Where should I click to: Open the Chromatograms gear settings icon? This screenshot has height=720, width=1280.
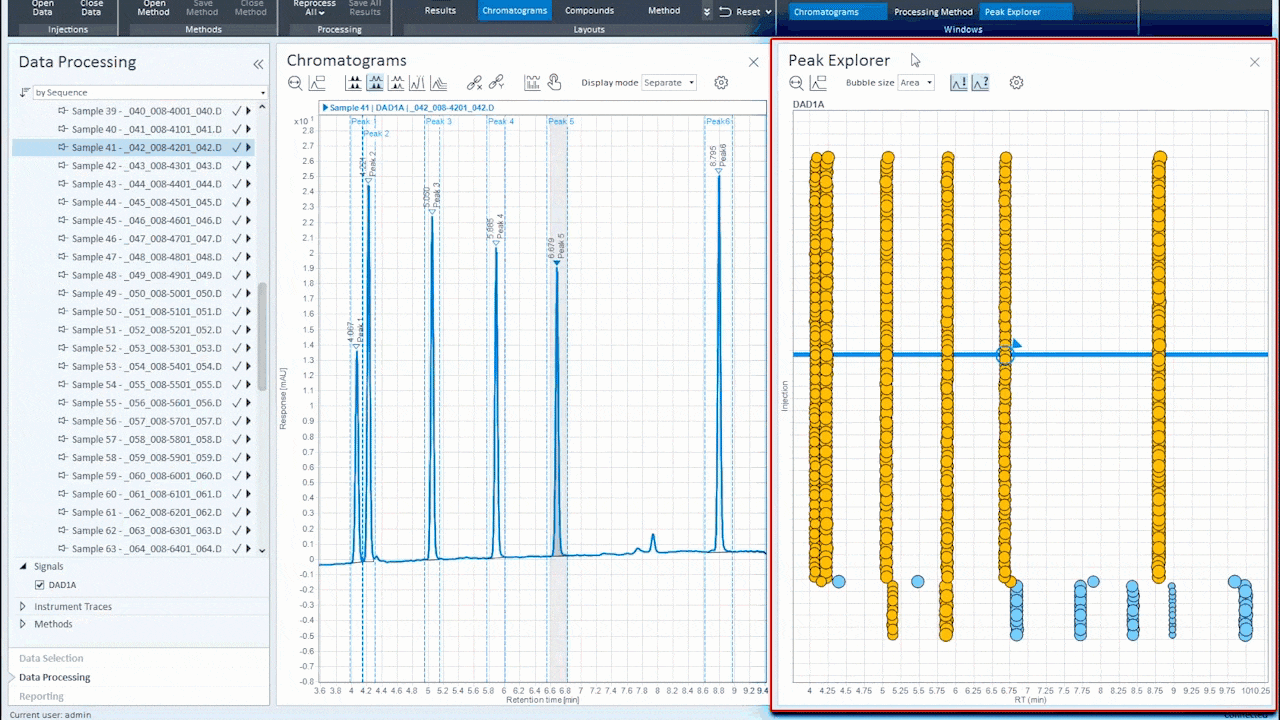coord(721,83)
